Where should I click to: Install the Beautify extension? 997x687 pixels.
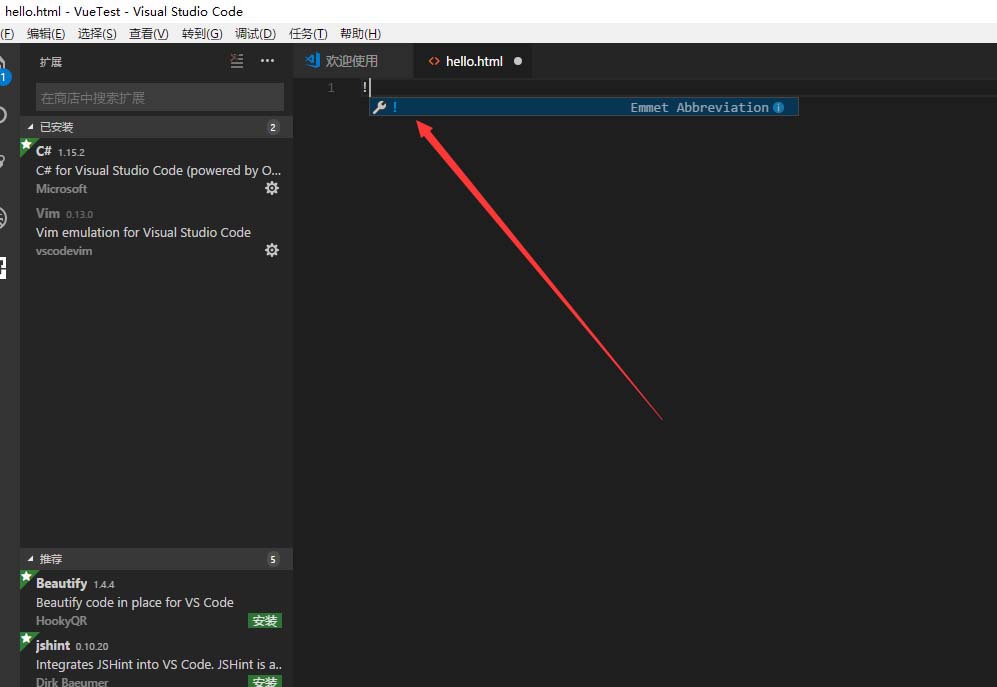tap(264, 620)
